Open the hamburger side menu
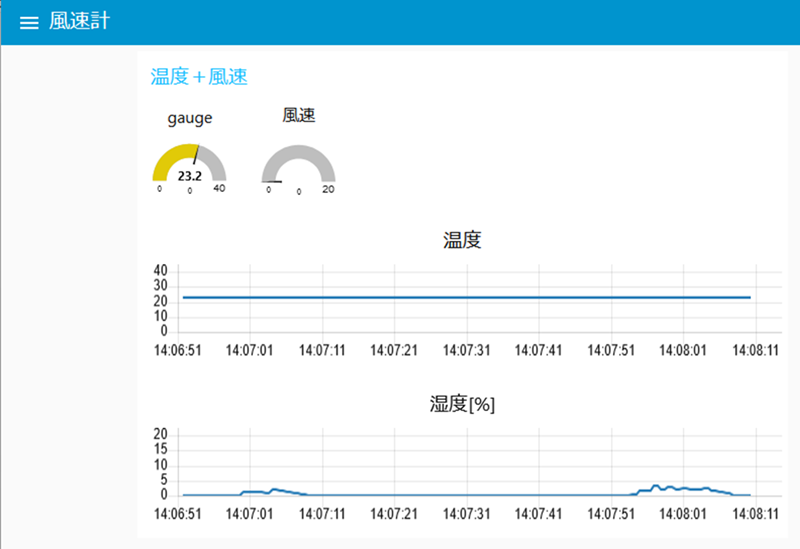Image resolution: width=800 pixels, height=549 pixels. coord(29,22)
